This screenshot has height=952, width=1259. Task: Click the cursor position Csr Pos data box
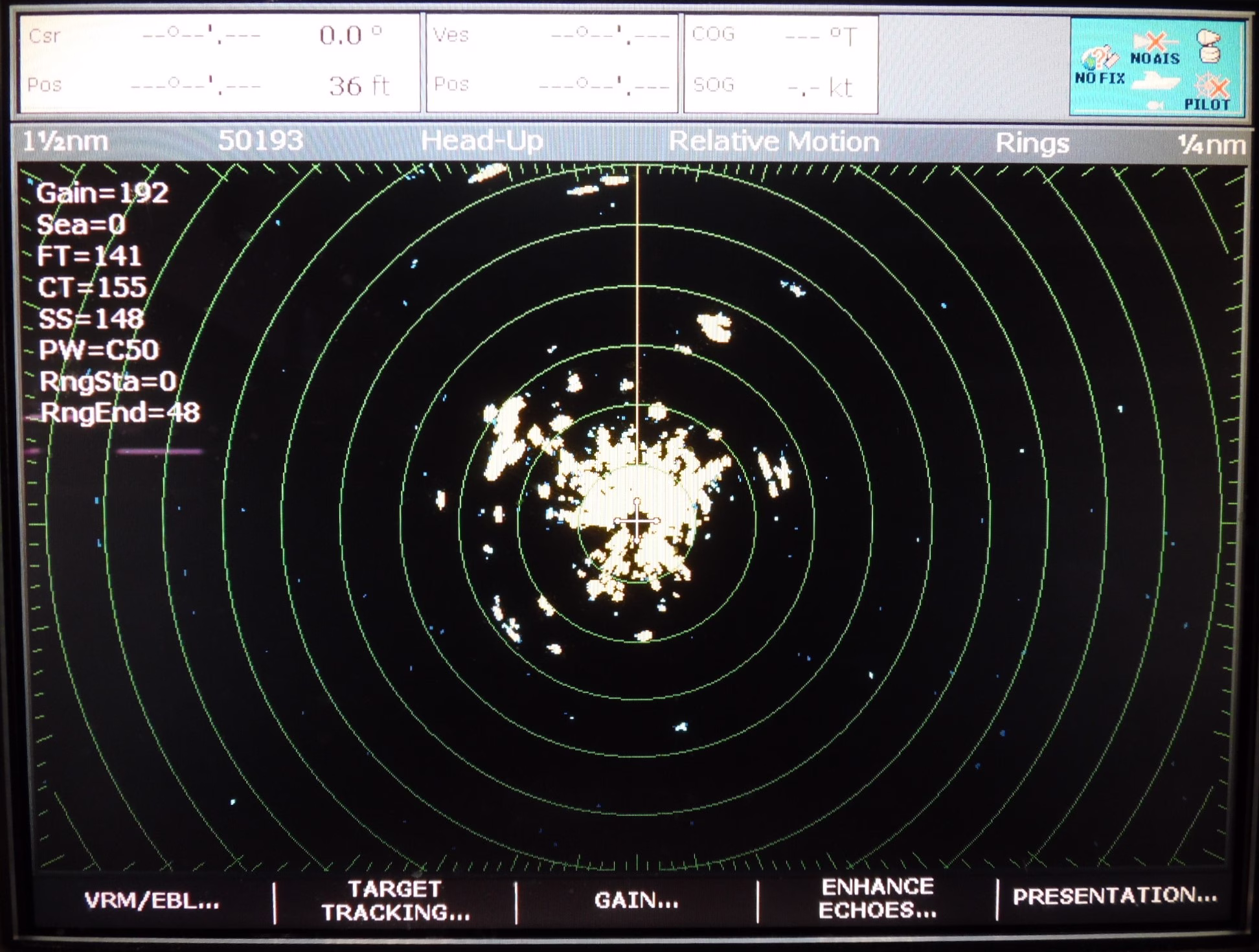point(219,63)
